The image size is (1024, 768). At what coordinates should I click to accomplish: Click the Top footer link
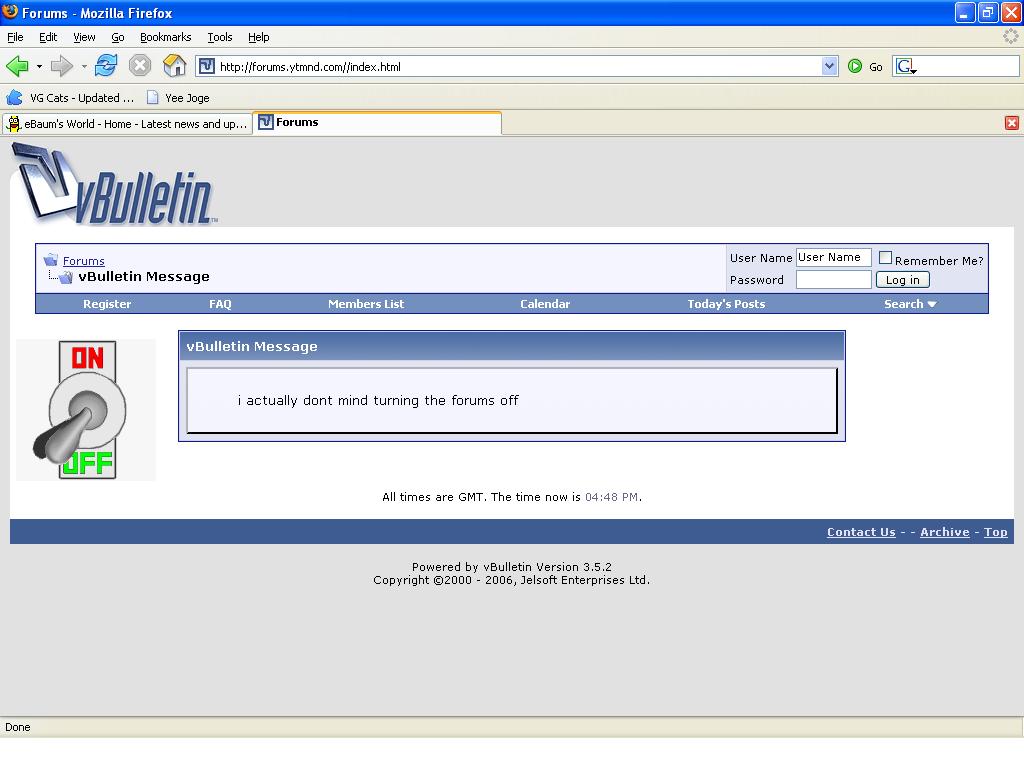point(995,532)
